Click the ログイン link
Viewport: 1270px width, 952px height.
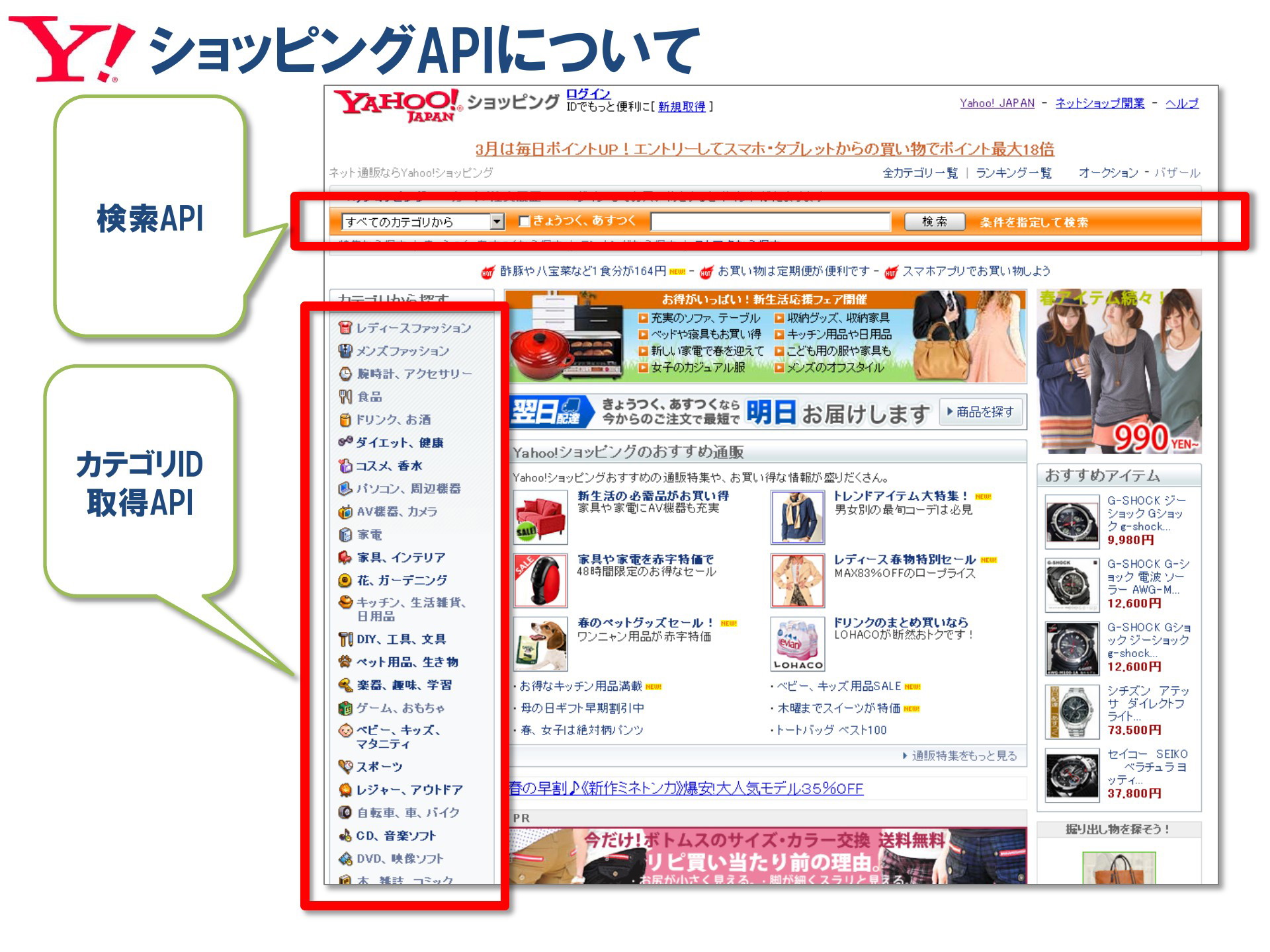coord(588,95)
